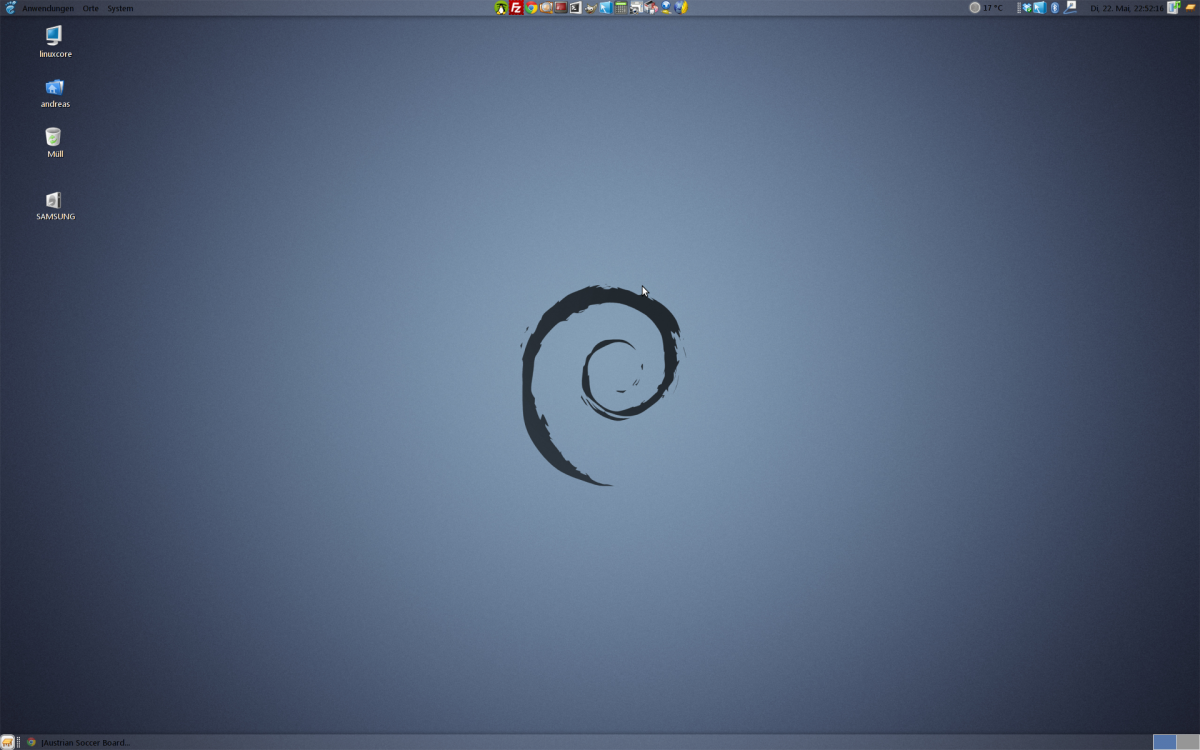Click the weather condition icon
This screenshot has width=1200, height=750.
tap(975, 8)
